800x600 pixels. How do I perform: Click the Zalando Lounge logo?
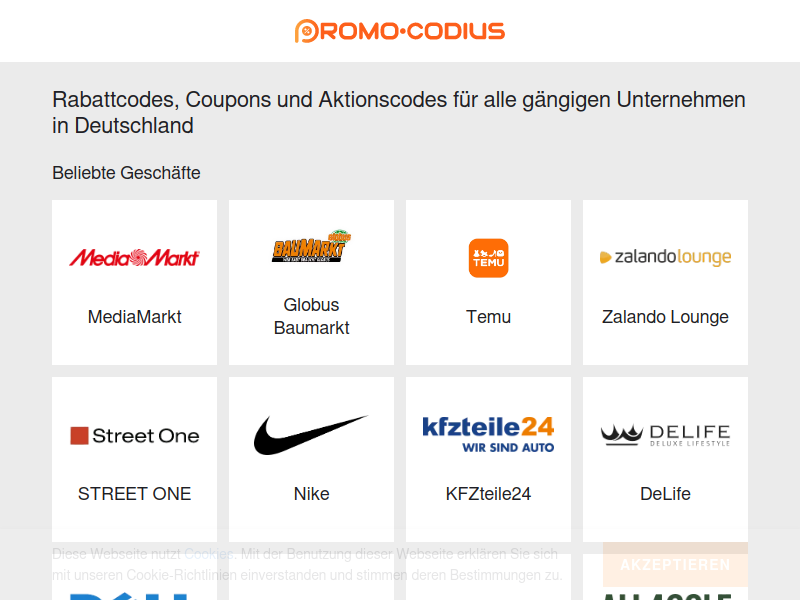click(x=665, y=257)
